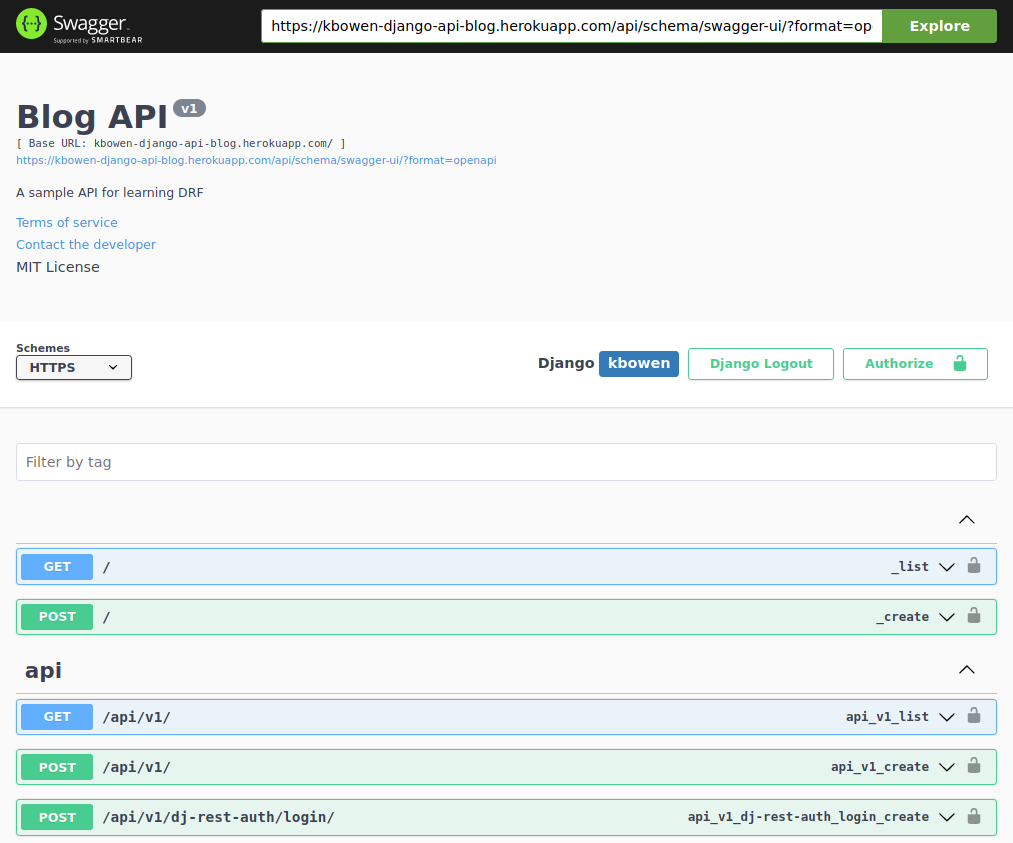This screenshot has height=843, width=1013.
Task: Click the Django label next to kbowen
Action: (566, 363)
